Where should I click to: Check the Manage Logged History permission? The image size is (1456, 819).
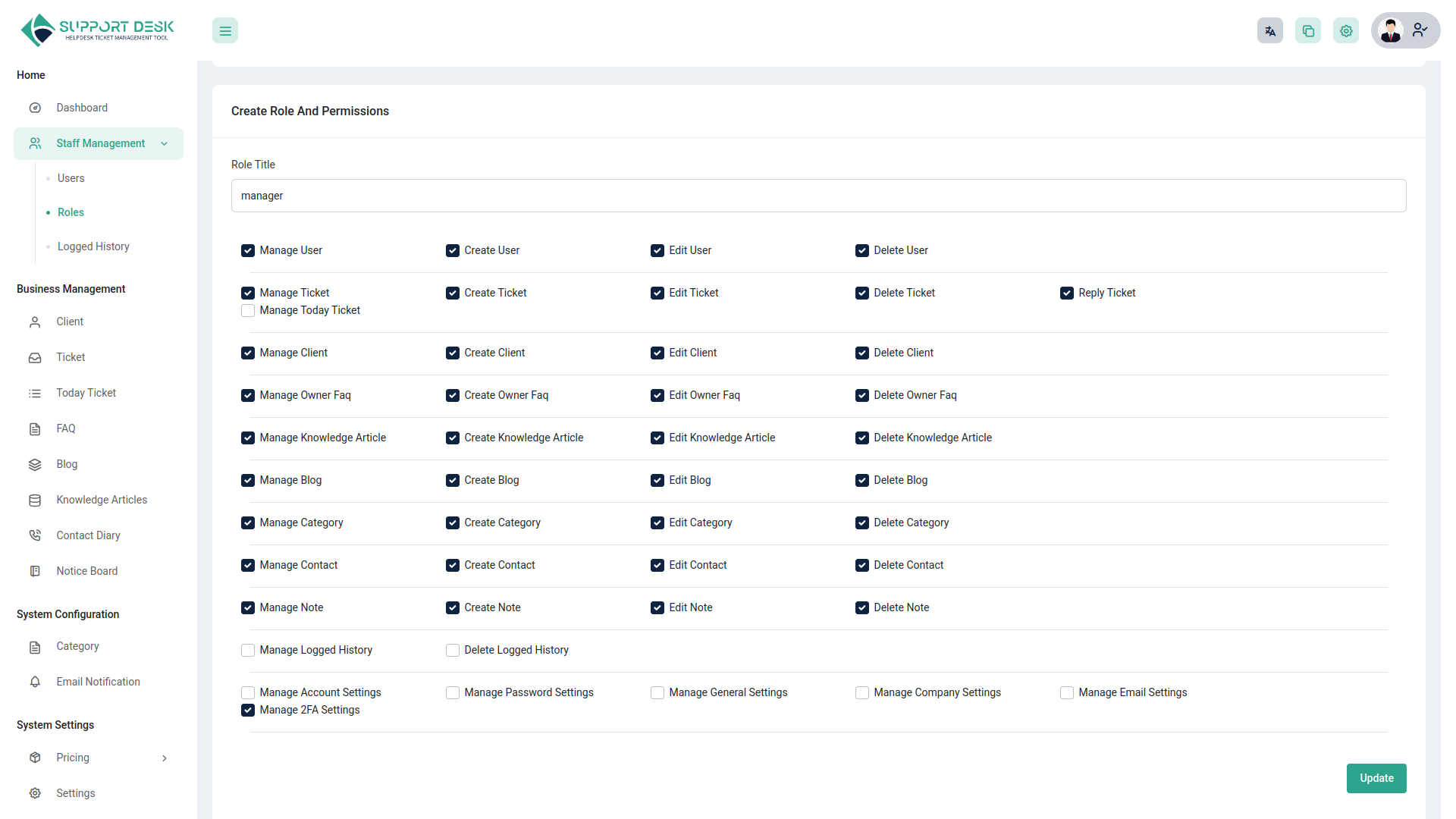click(x=247, y=650)
